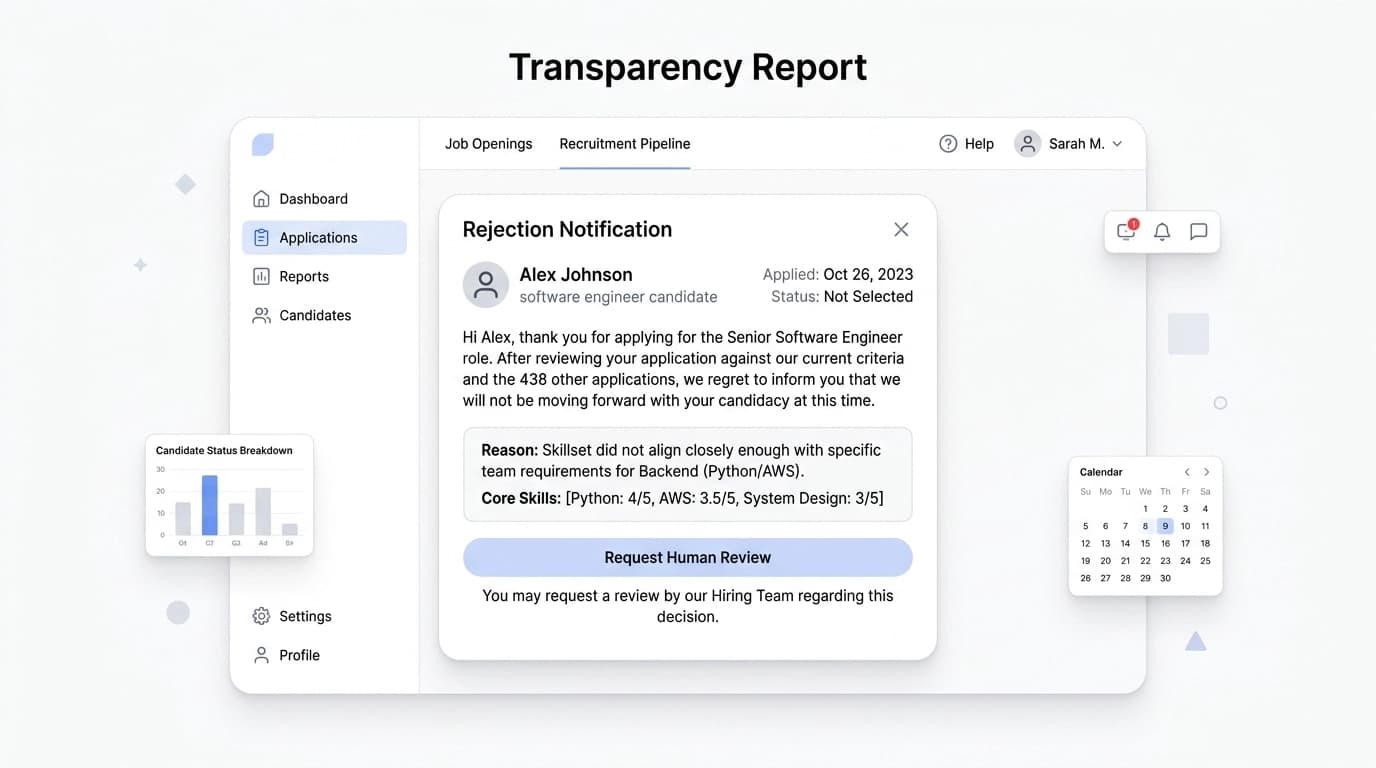
Task: Open the chat messages icon
Action: coord(1199,231)
